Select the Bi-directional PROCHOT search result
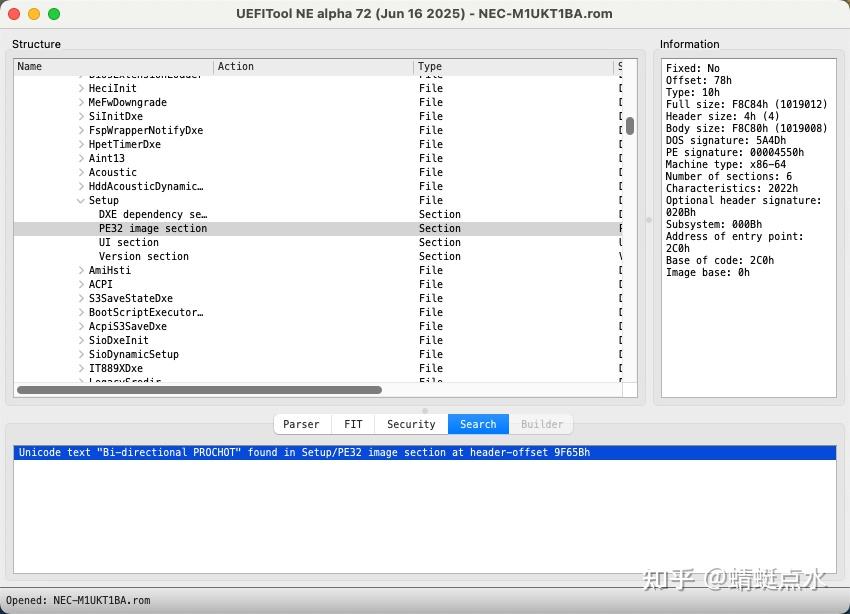The width and height of the screenshot is (850, 614). click(300, 452)
